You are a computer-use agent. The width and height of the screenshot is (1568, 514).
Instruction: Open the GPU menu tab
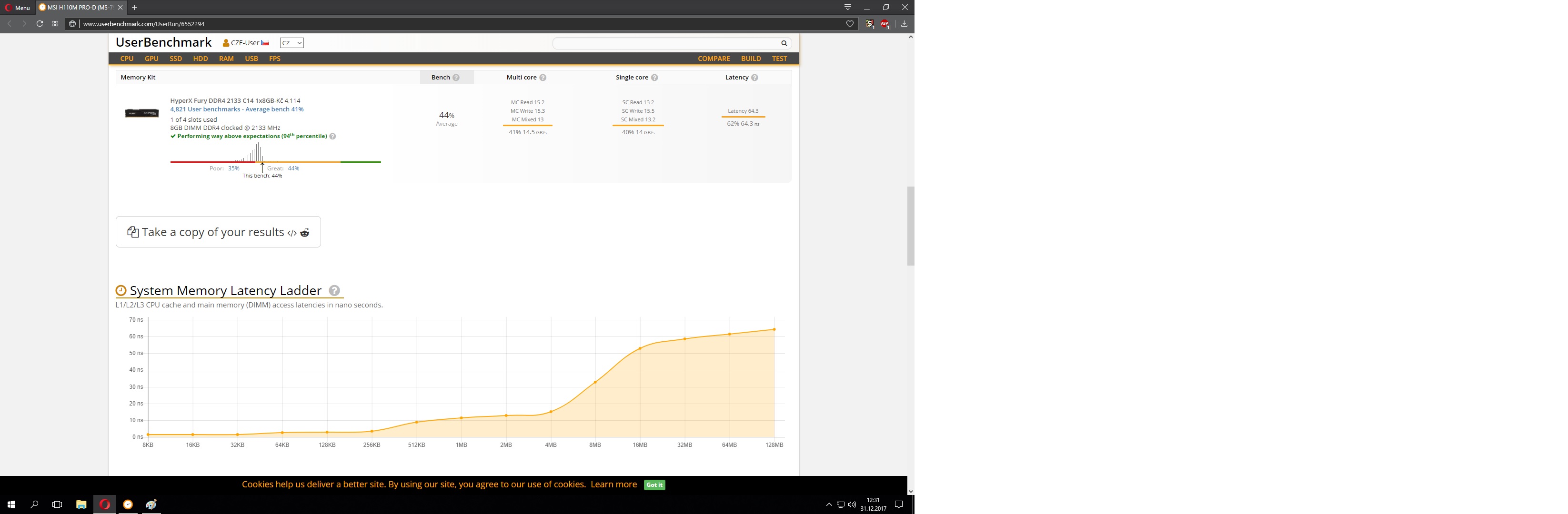[x=151, y=59]
